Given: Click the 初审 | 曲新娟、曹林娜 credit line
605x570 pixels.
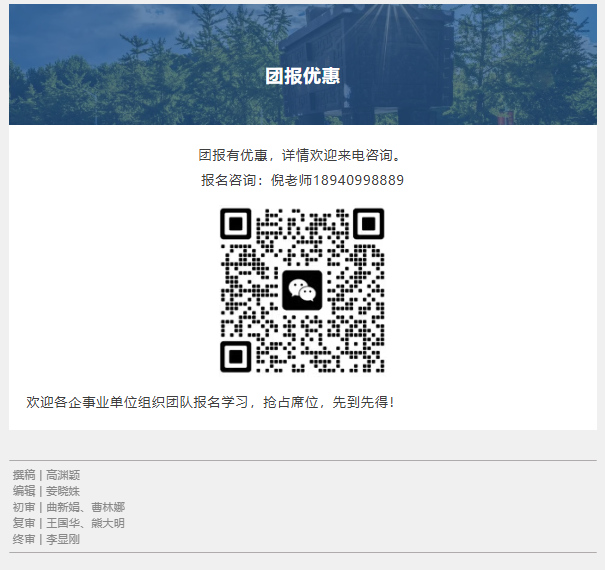Looking at the screenshot, I should pyautogui.click(x=69, y=507).
